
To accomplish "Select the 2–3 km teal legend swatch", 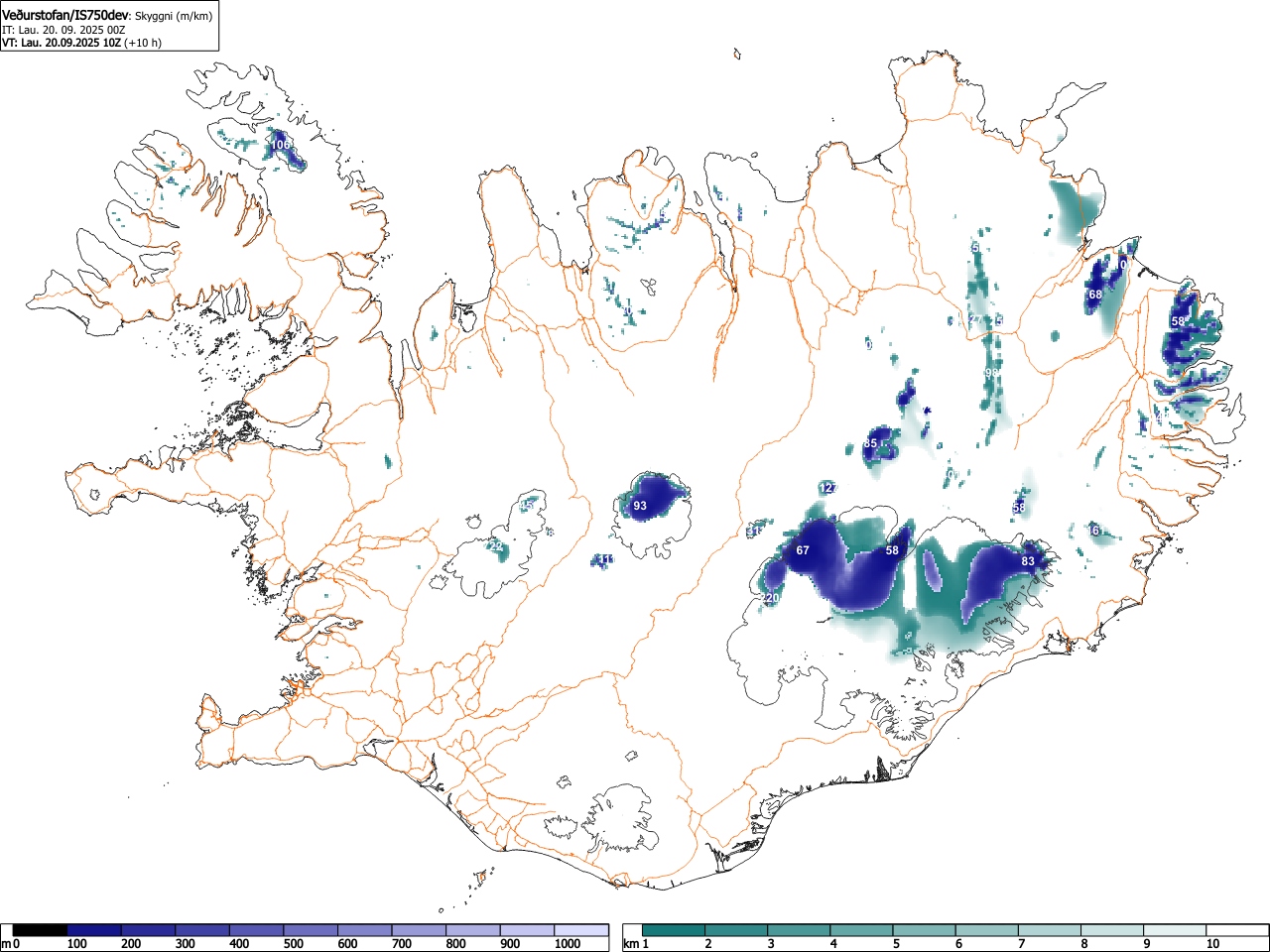I will pyautogui.click(x=737, y=930).
